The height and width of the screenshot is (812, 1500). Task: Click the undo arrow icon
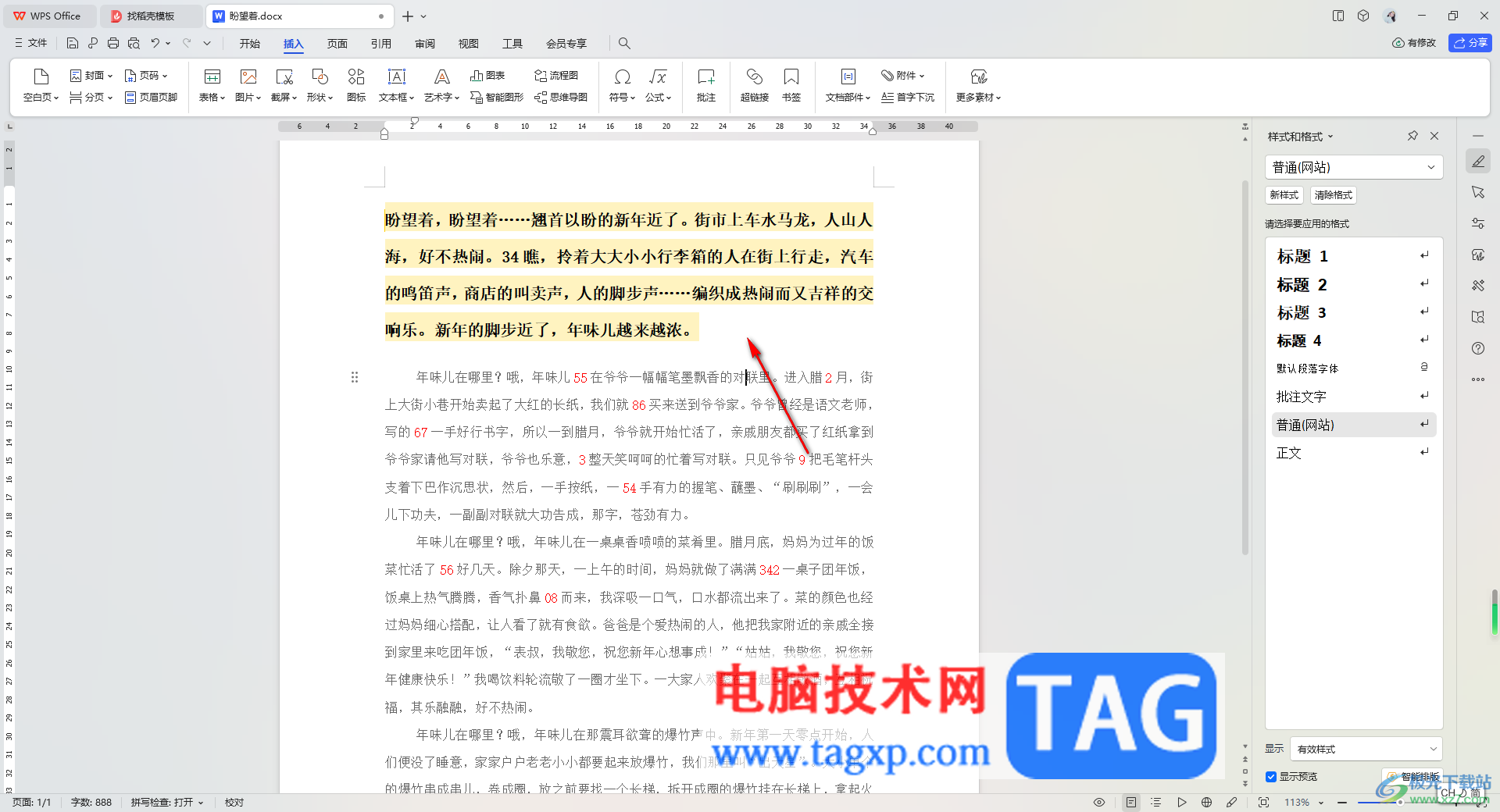click(155, 43)
